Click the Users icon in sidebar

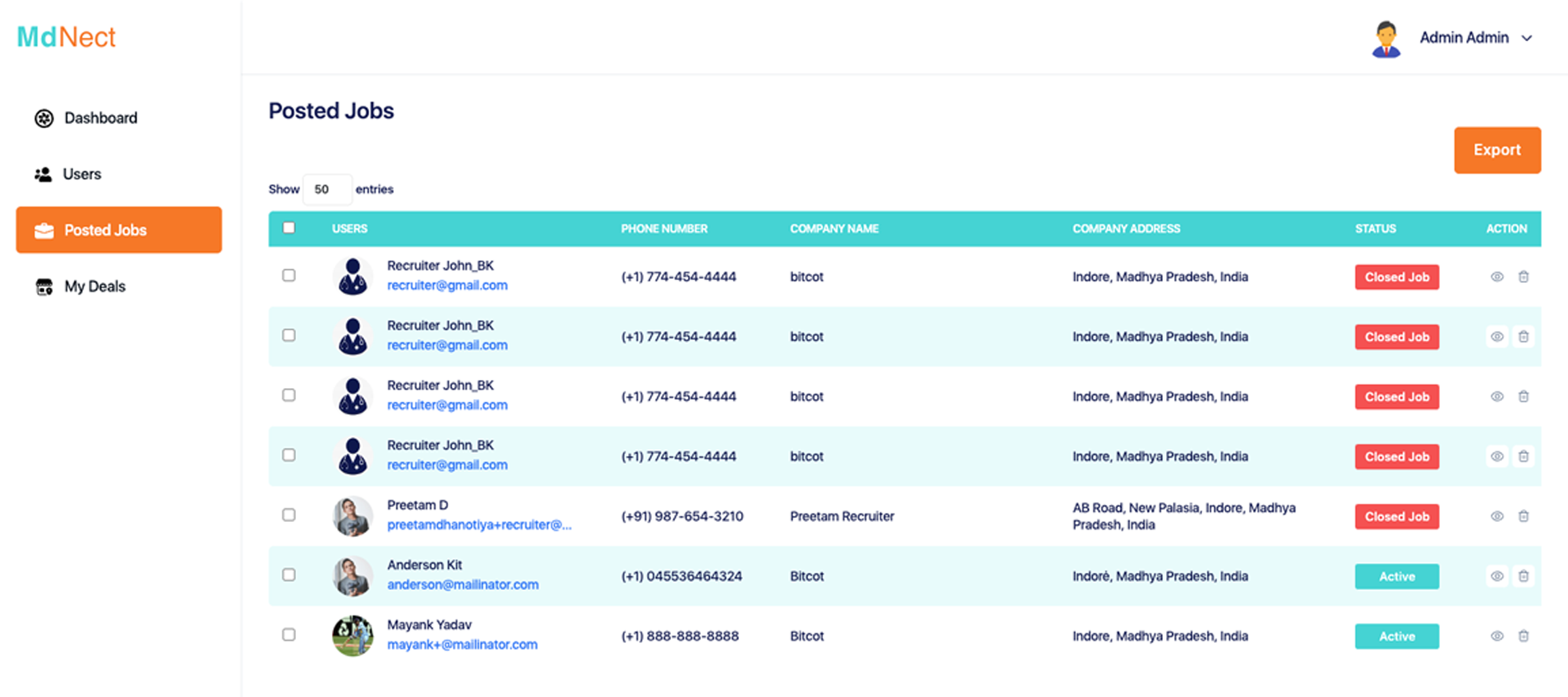click(x=43, y=174)
